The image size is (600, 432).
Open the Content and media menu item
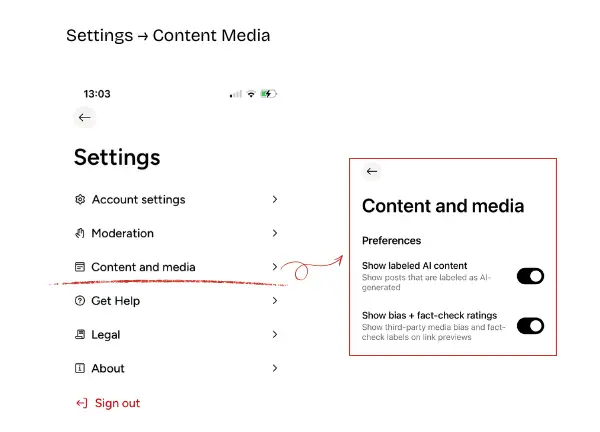pyautogui.click(x=143, y=268)
